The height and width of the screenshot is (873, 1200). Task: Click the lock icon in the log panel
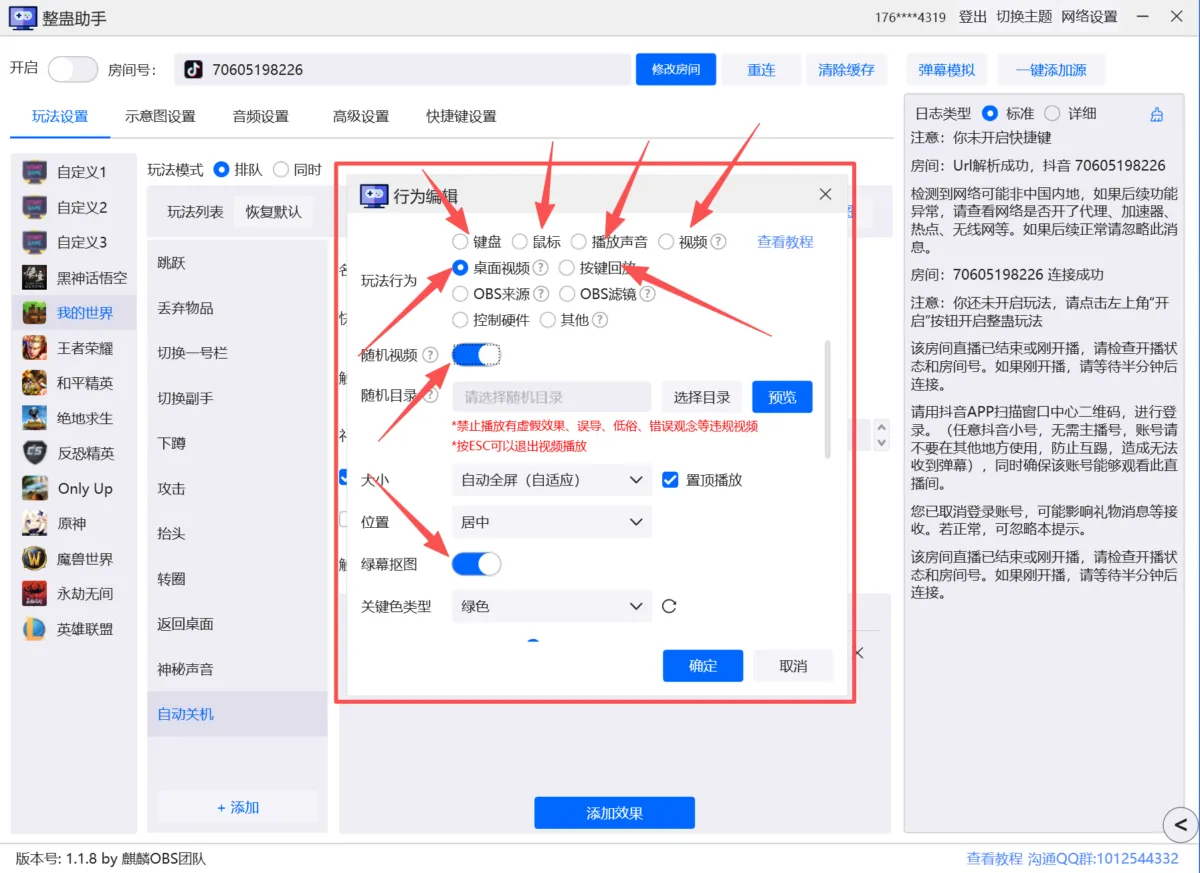tap(1157, 114)
